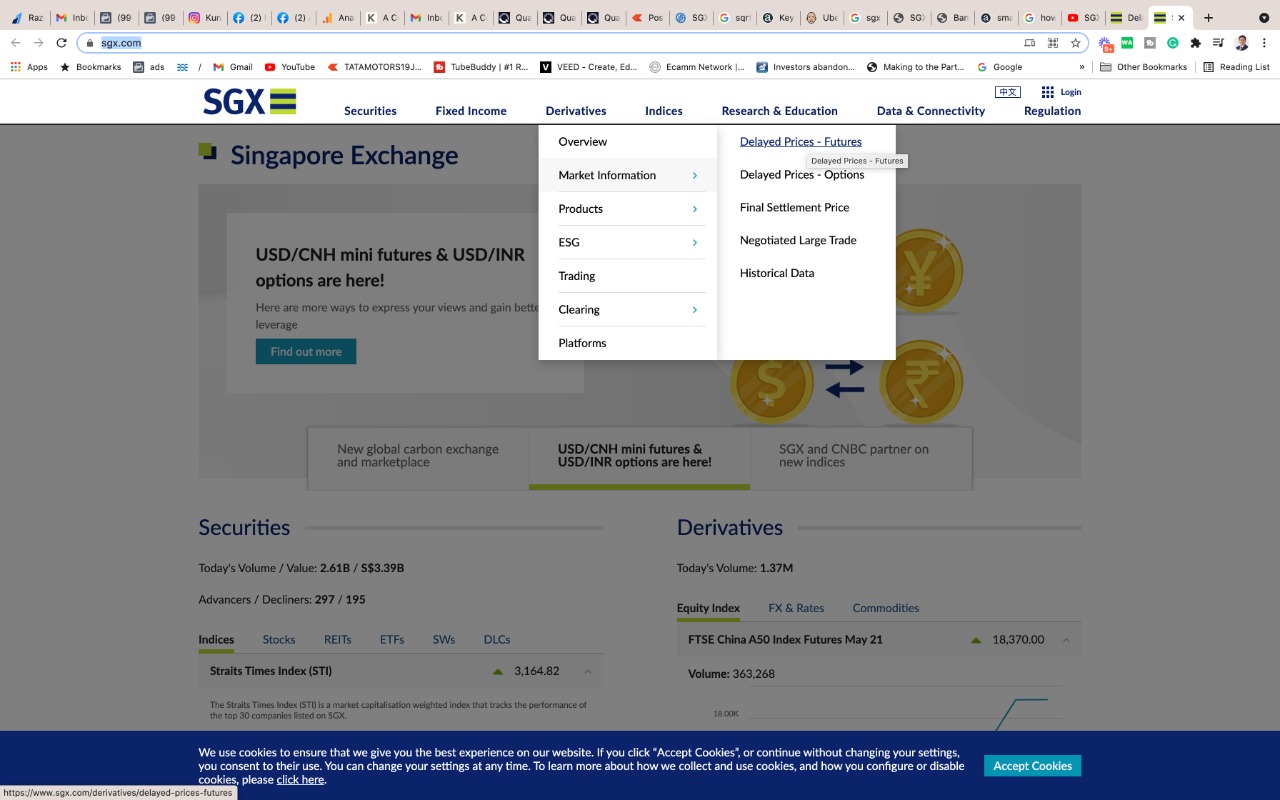
Task: Select the REITs tab under Securities
Action: click(337, 639)
